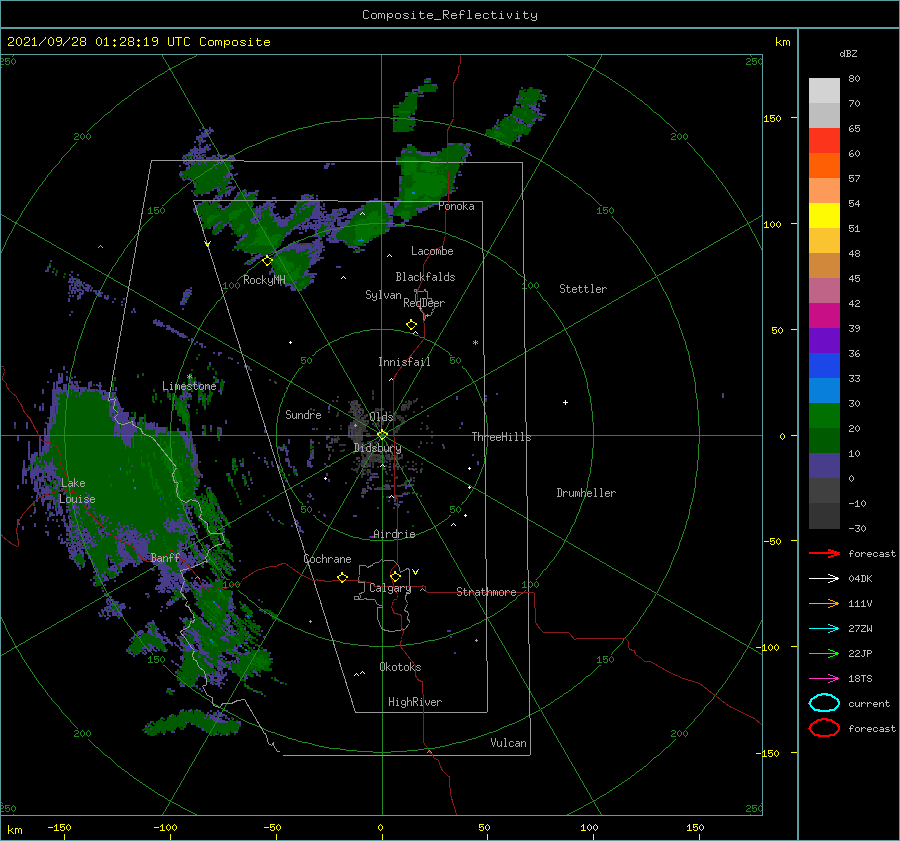Click the Strathmore label
This screenshot has width=900, height=841.
486,592
